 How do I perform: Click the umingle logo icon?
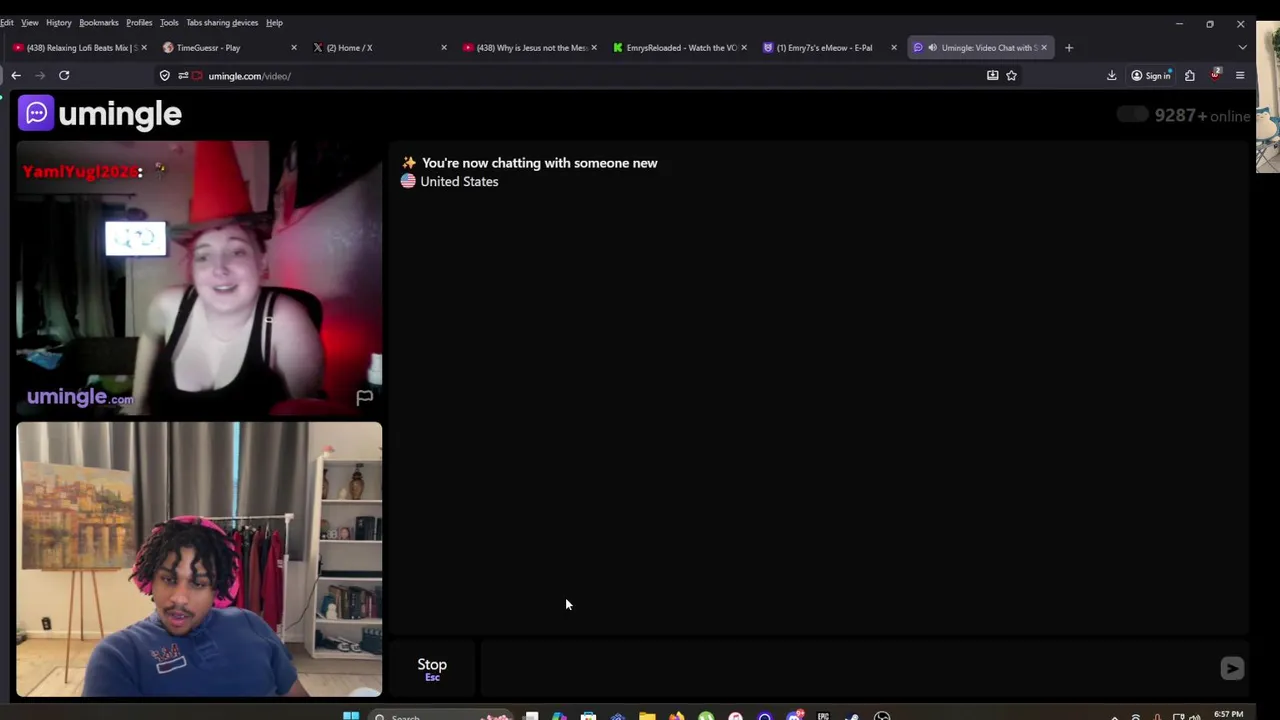coord(36,113)
